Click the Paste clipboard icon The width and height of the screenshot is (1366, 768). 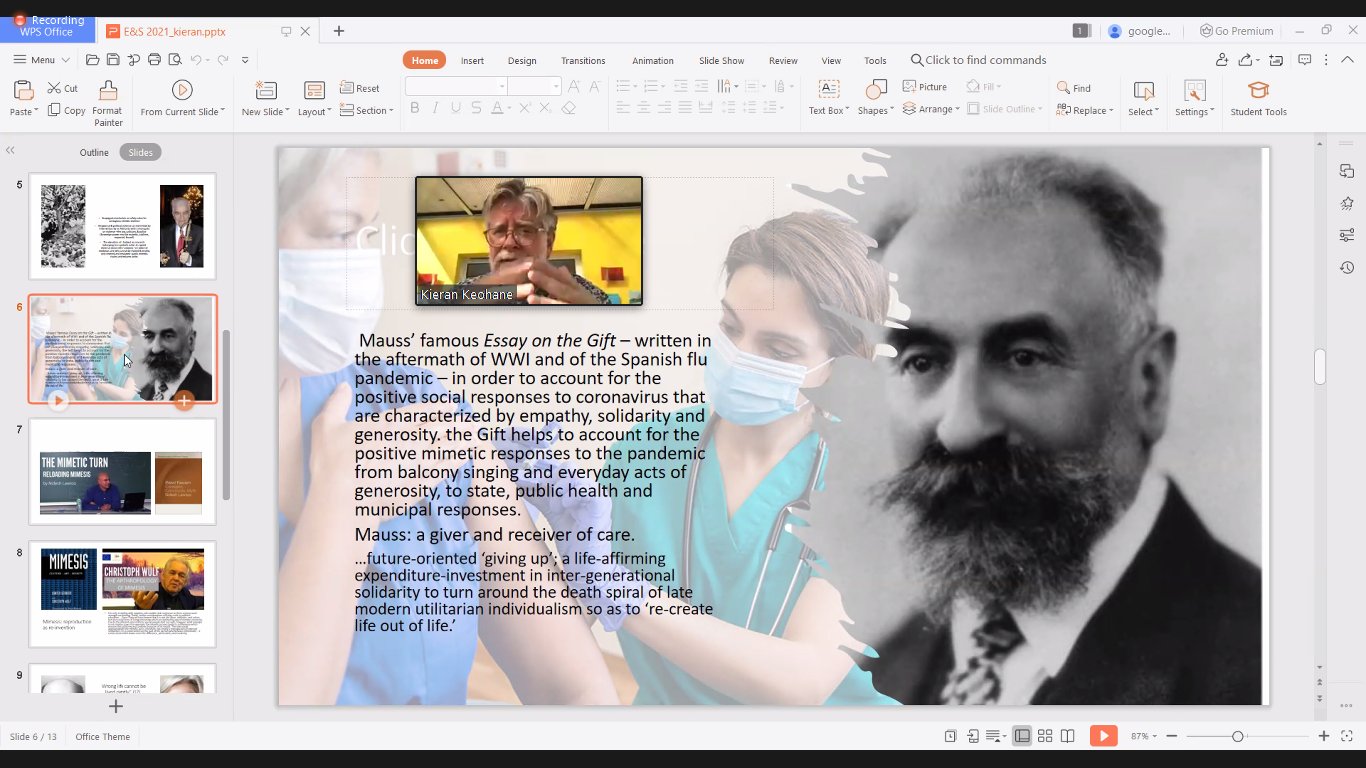click(22, 90)
